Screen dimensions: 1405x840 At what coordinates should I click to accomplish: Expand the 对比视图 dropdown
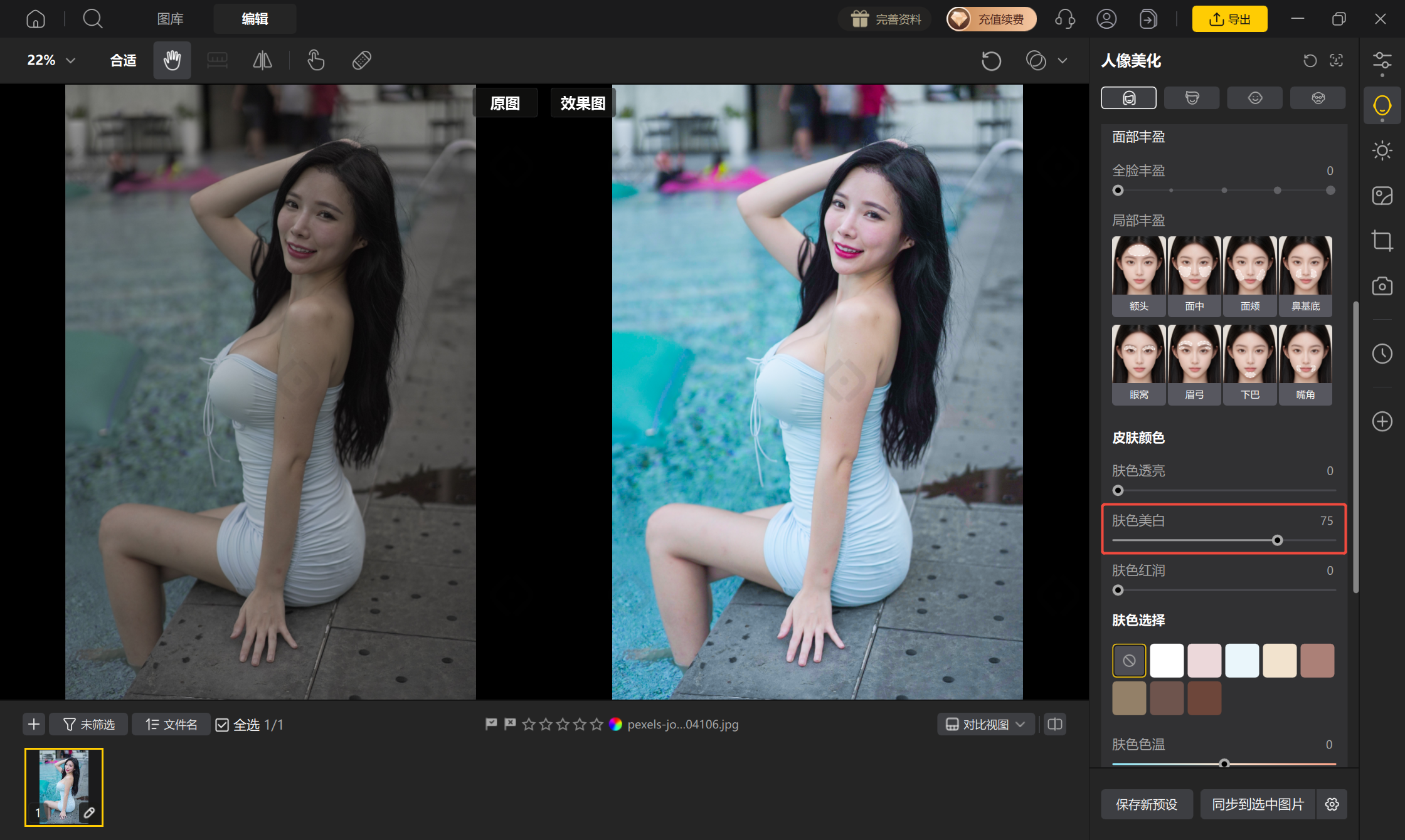(986, 724)
